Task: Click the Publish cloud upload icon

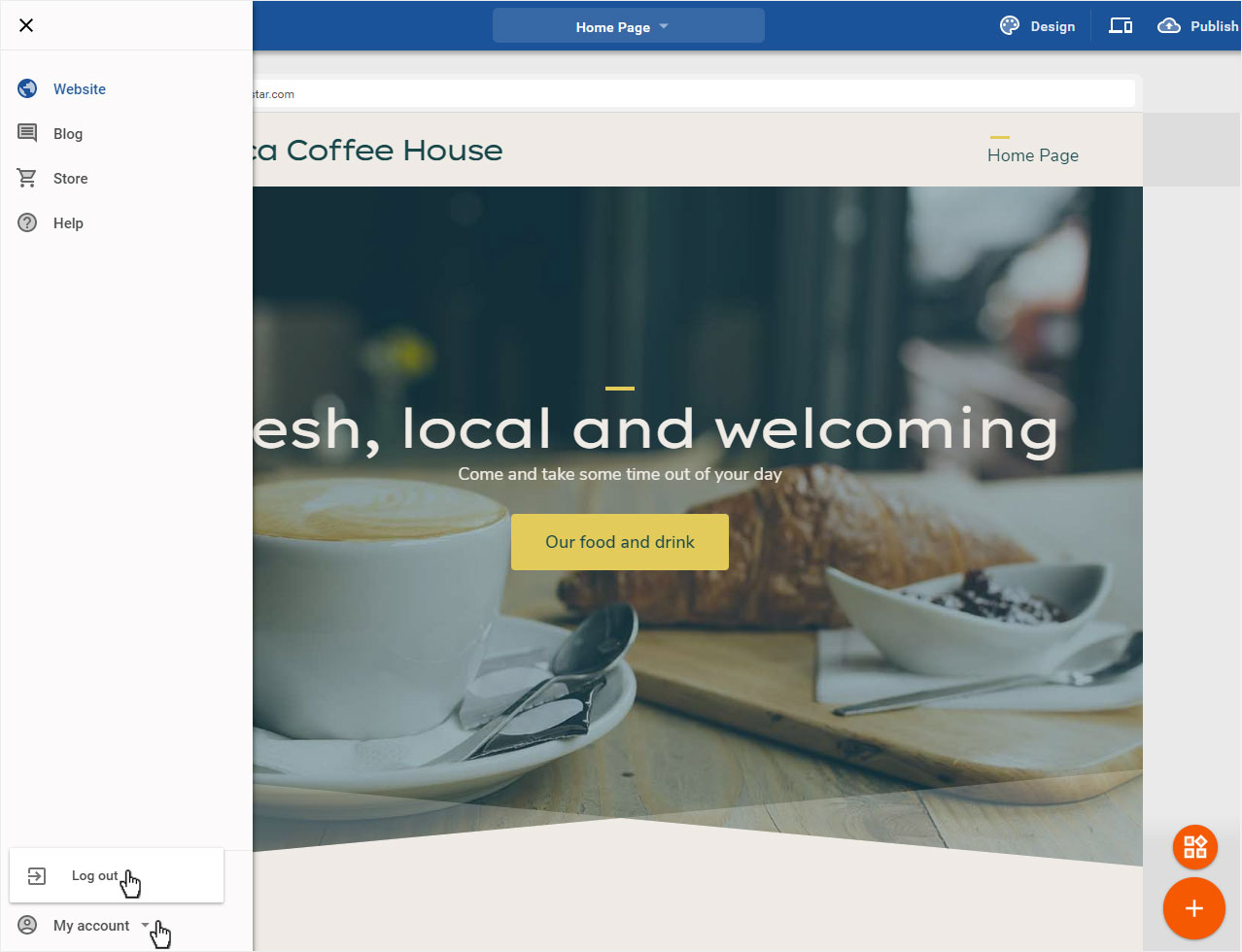Action: click(1169, 26)
